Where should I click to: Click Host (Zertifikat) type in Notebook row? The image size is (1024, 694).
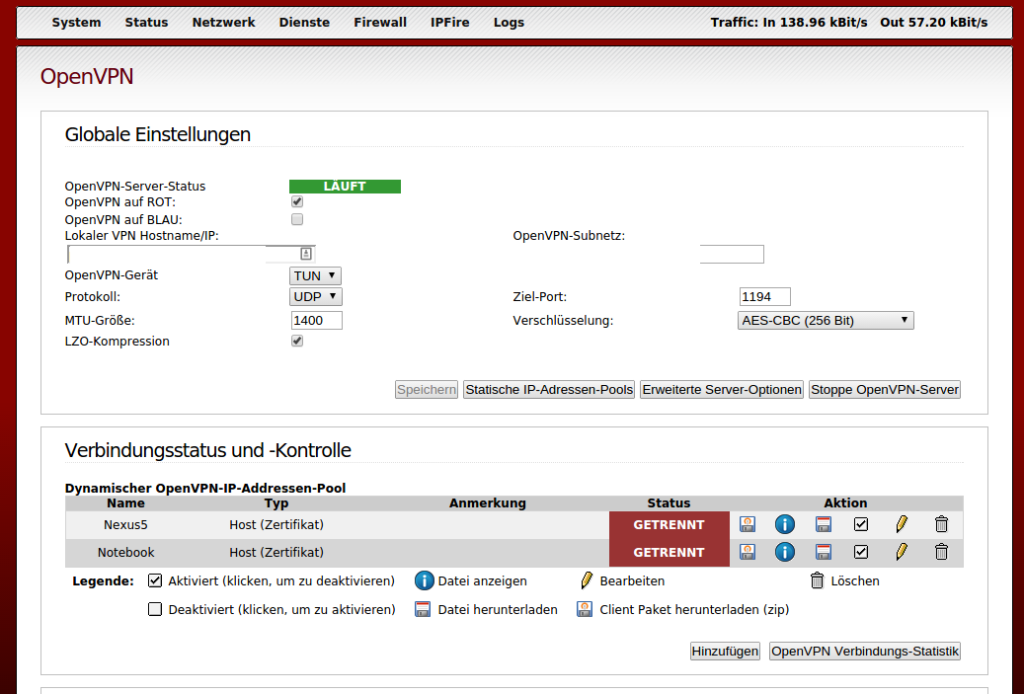pyautogui.click(x=276, y=552)
